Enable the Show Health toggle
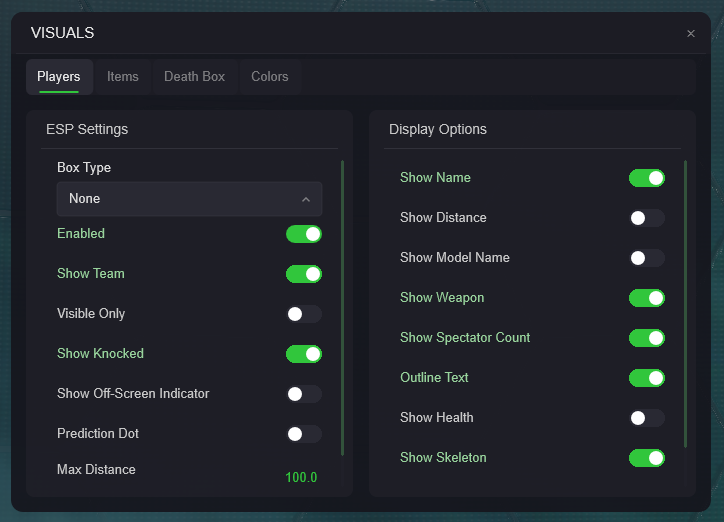The height and width of the screenshot is (522, 724). point(647,418)
